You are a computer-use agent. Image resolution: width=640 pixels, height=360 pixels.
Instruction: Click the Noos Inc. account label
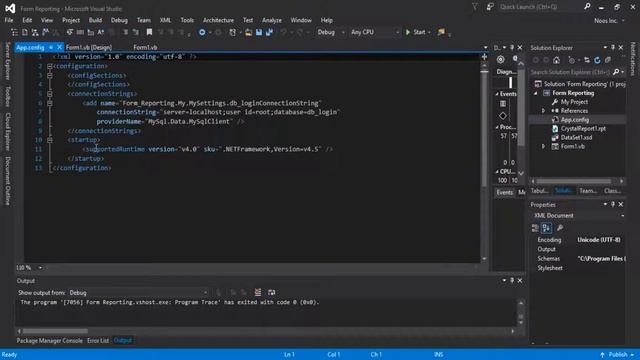[606, 20]
